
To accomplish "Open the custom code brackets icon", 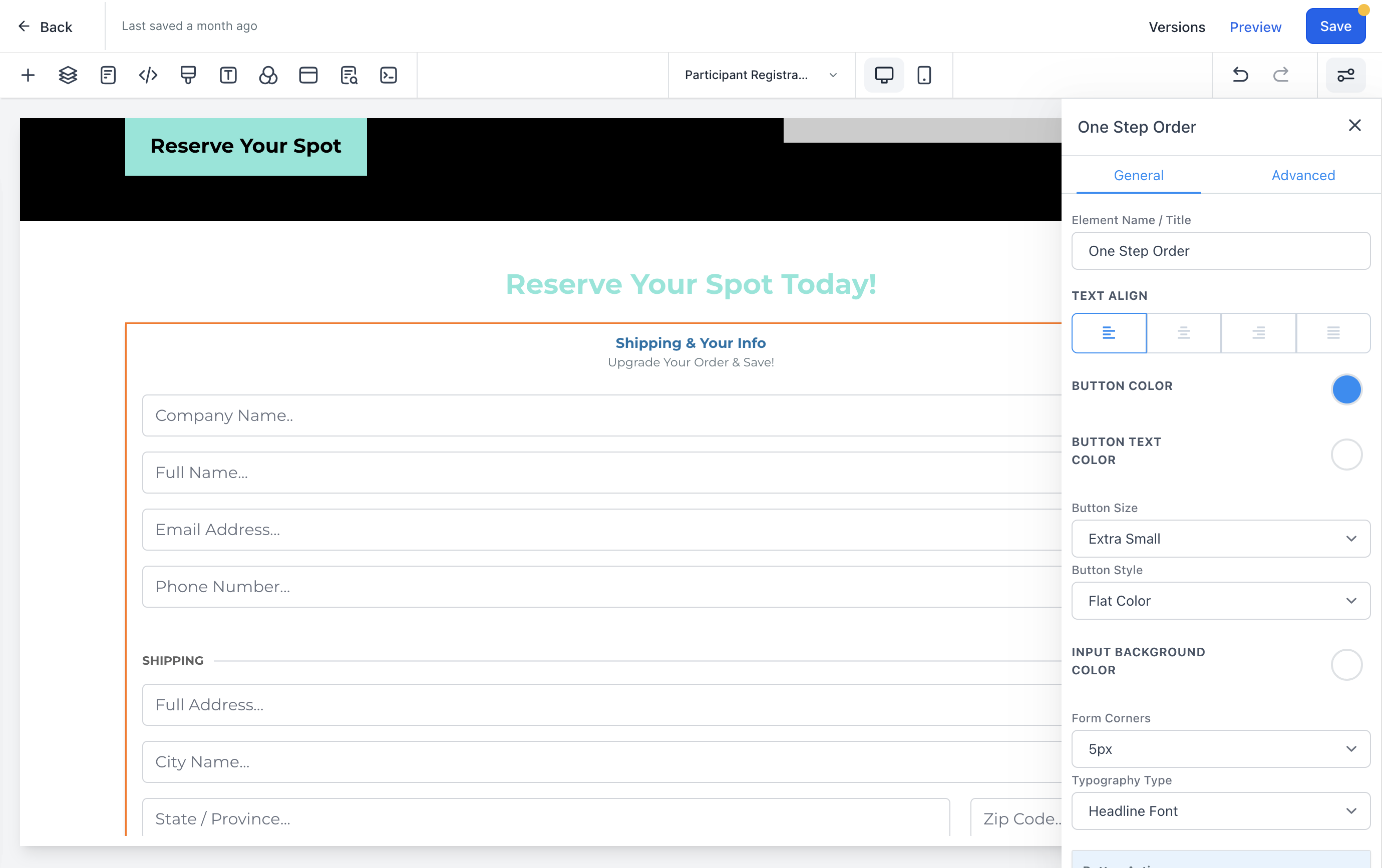I will click(148, 75).
